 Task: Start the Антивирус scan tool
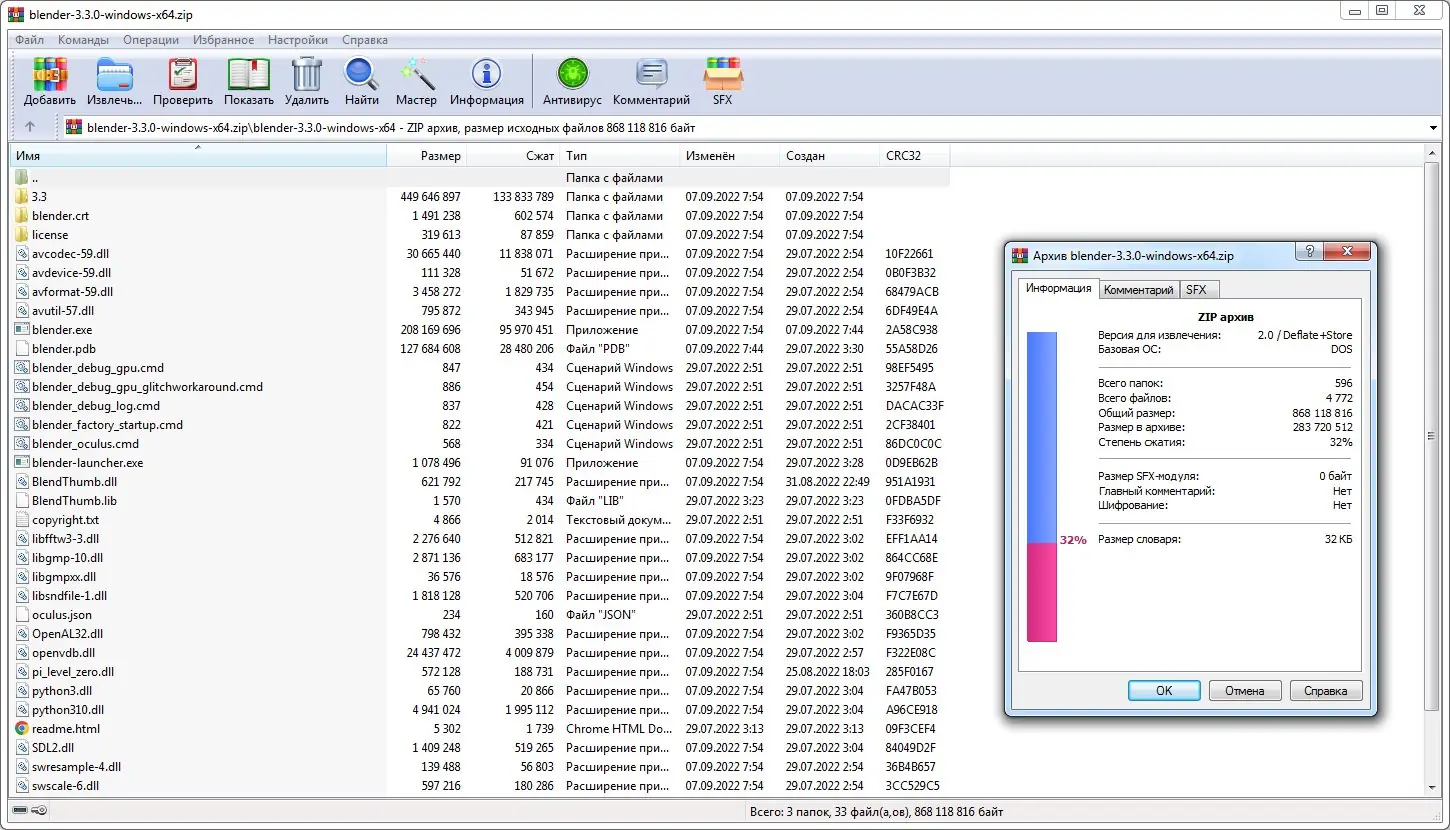pos(572,75)
